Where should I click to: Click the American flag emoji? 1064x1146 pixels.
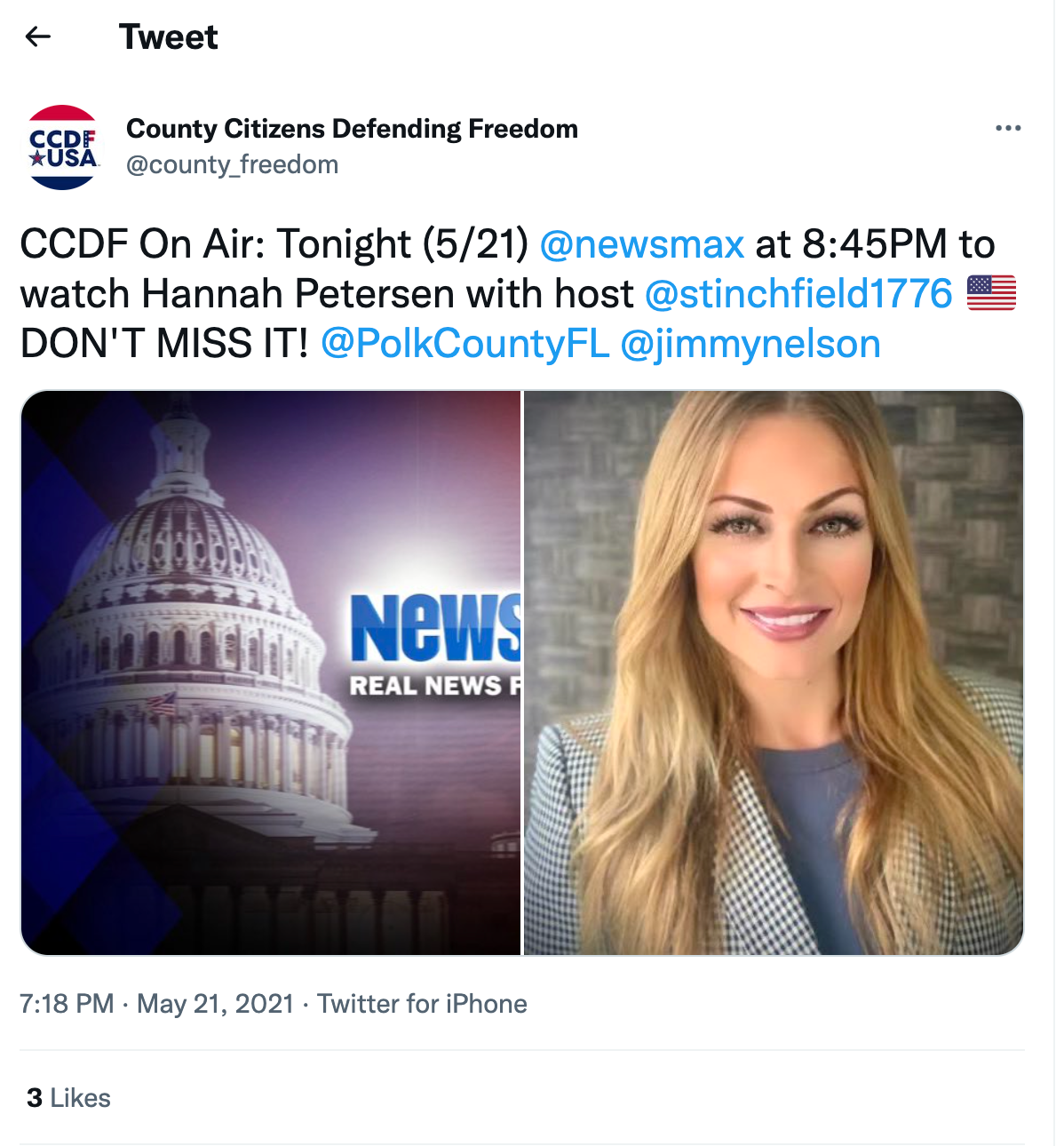click(991, 294)
